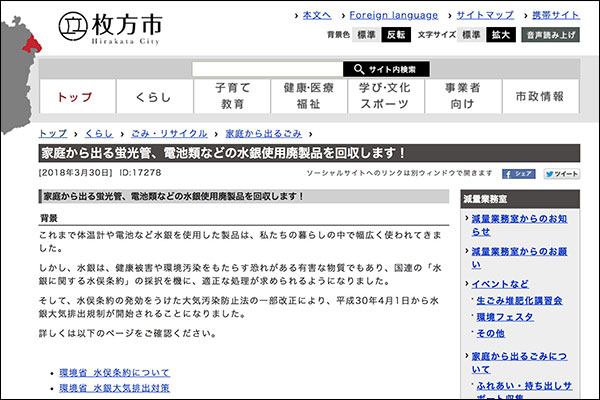Set background color to 標準
The width and height of the screenshot is (600, 400).
click(366, 34)
